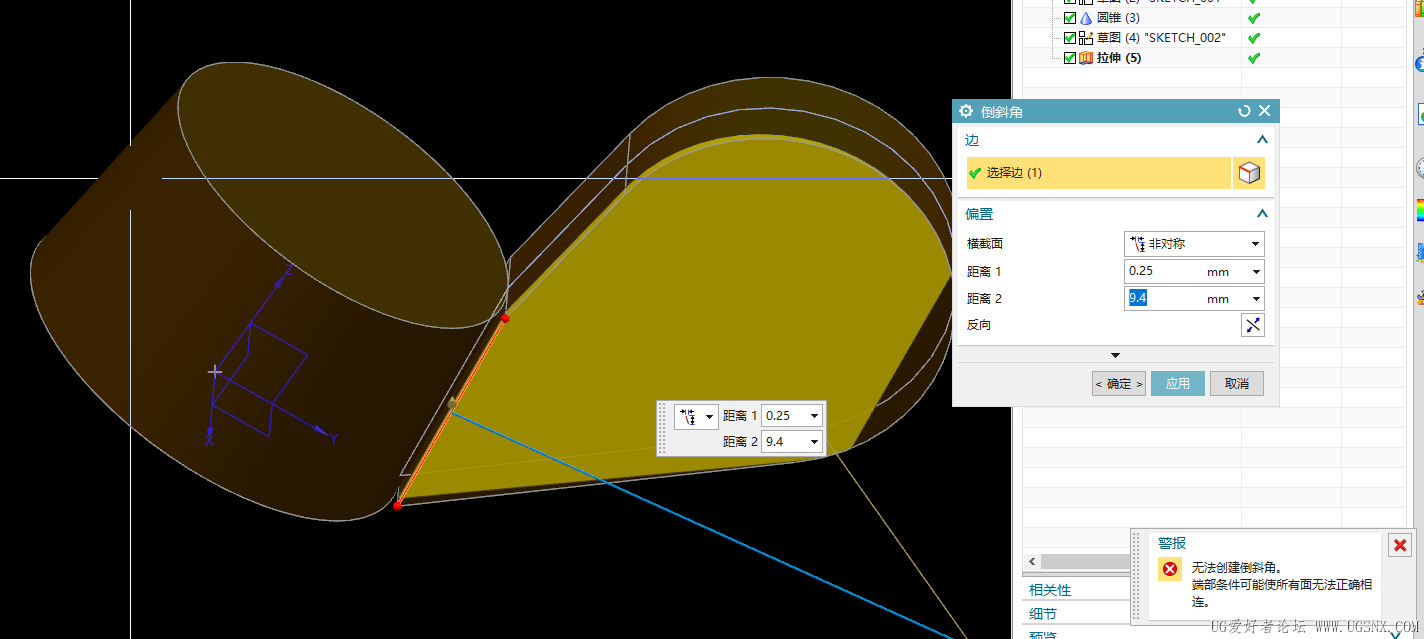Select the 拉伸 (5) extrude icon in tree
The image size is (1424, 639).
[1086, 58]
